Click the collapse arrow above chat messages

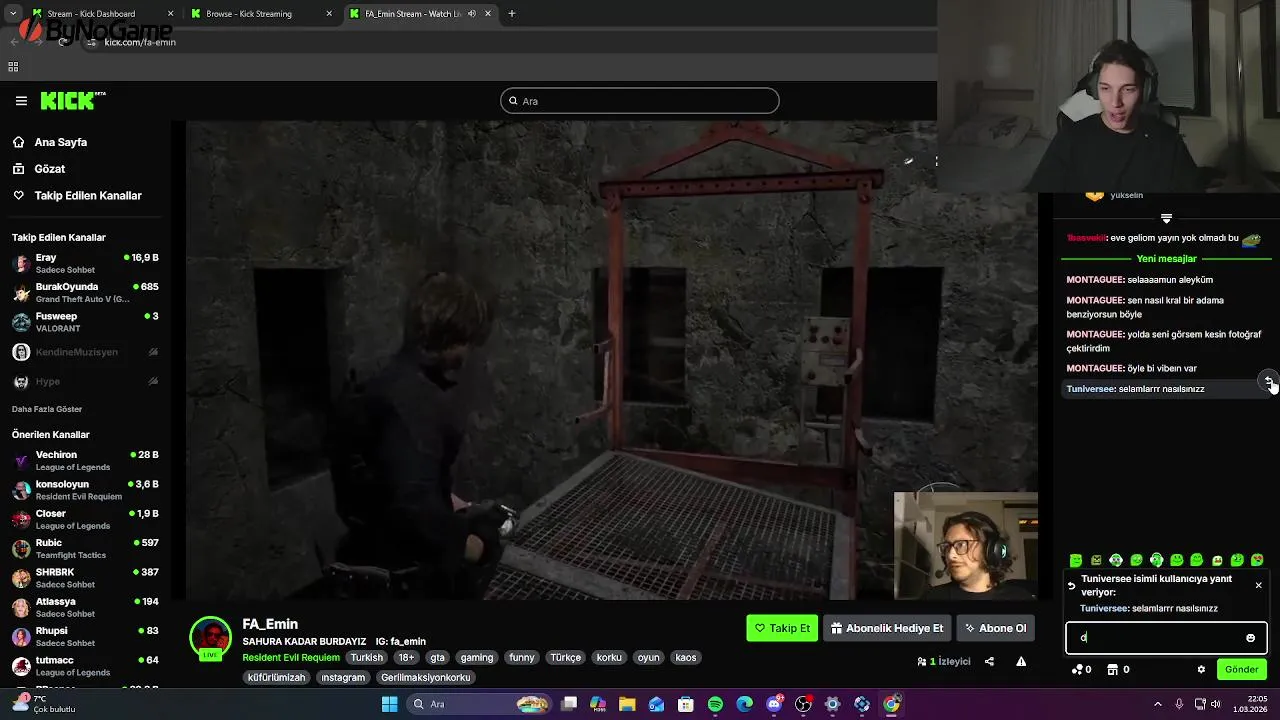click(x=1166, y=218)
